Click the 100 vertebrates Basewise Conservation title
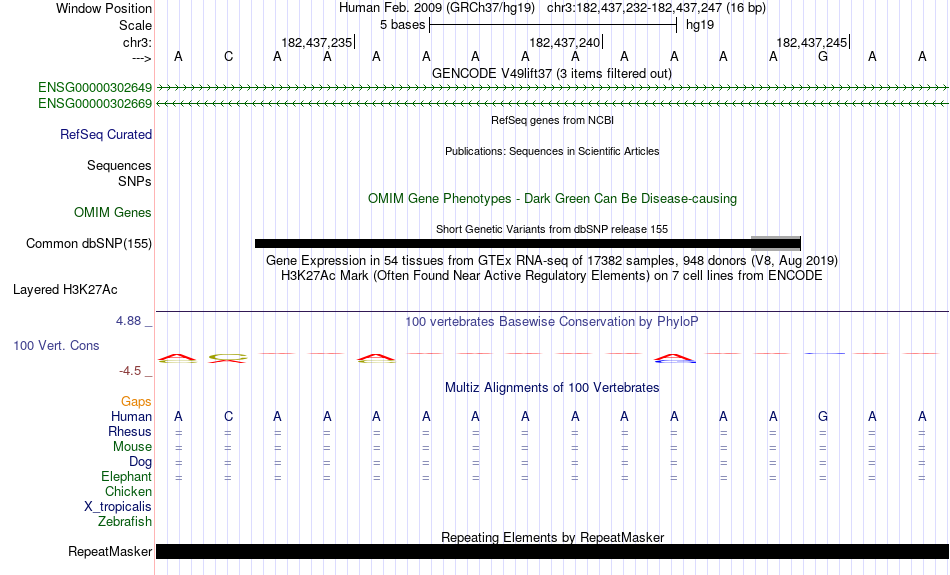950x575 pixels. click(x=552, y=322)
